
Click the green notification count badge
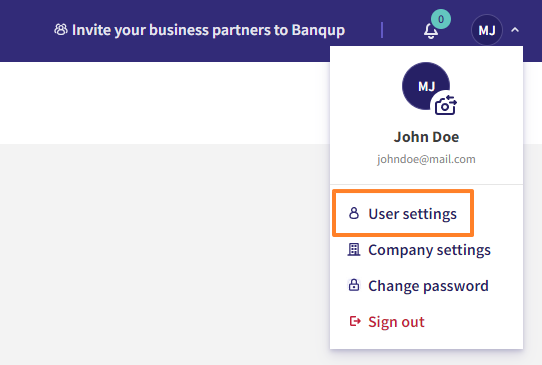pyautogui.click(x=441, y=19)
